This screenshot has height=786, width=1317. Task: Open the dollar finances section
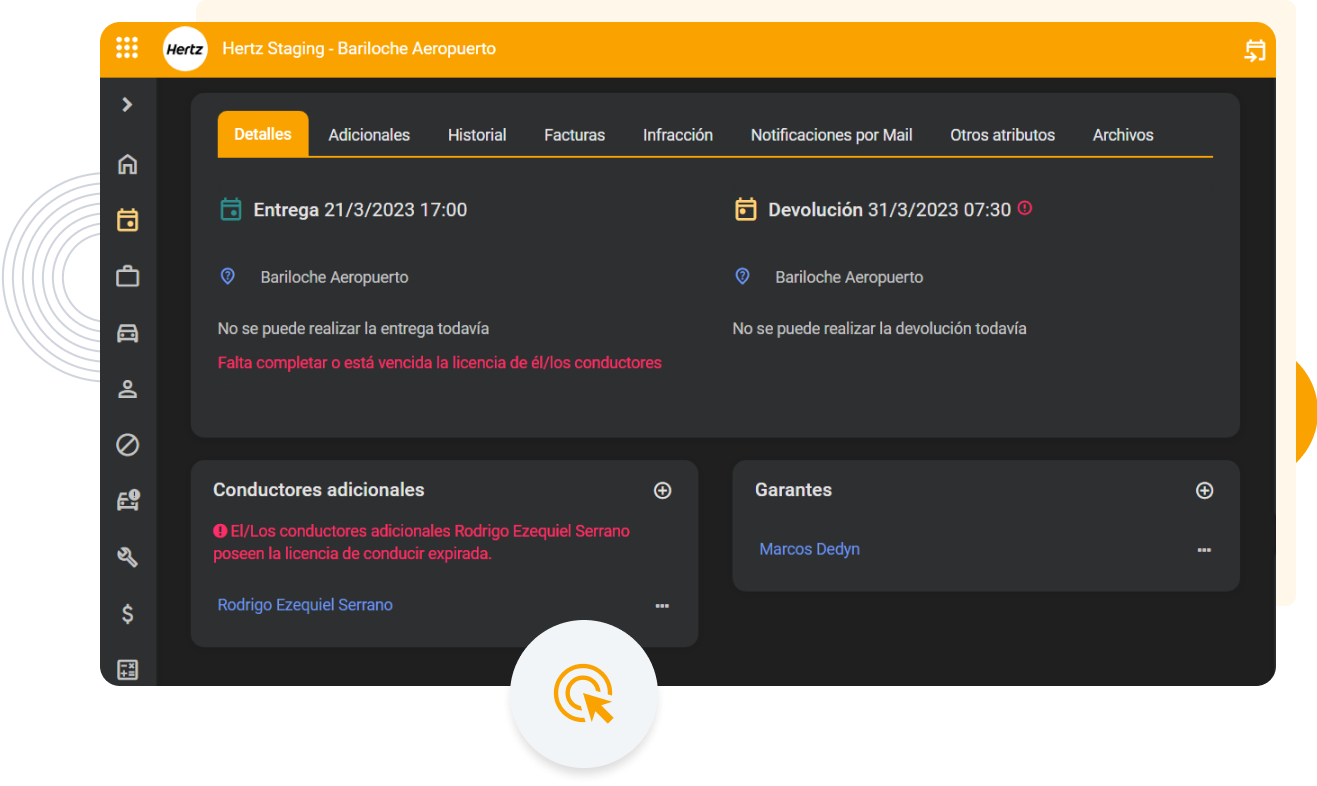(127, 613)
